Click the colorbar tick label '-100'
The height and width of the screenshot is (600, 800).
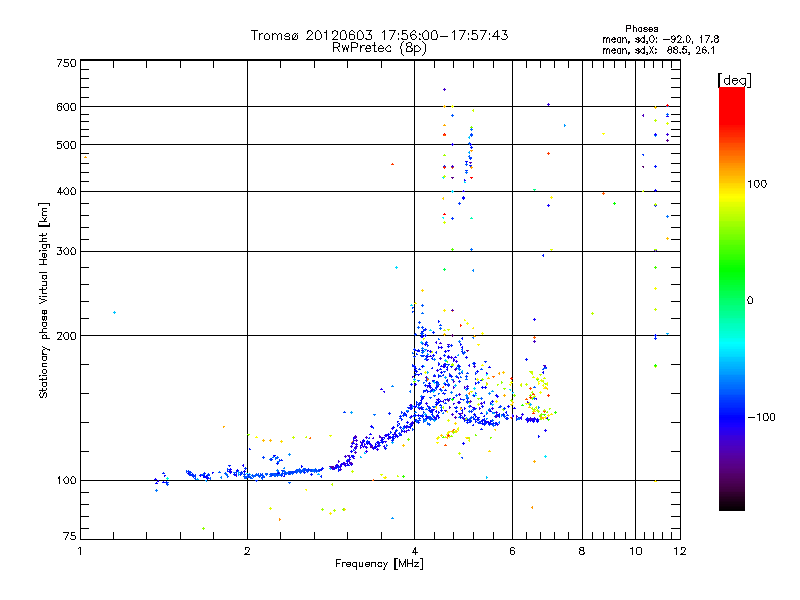[761, 417]
